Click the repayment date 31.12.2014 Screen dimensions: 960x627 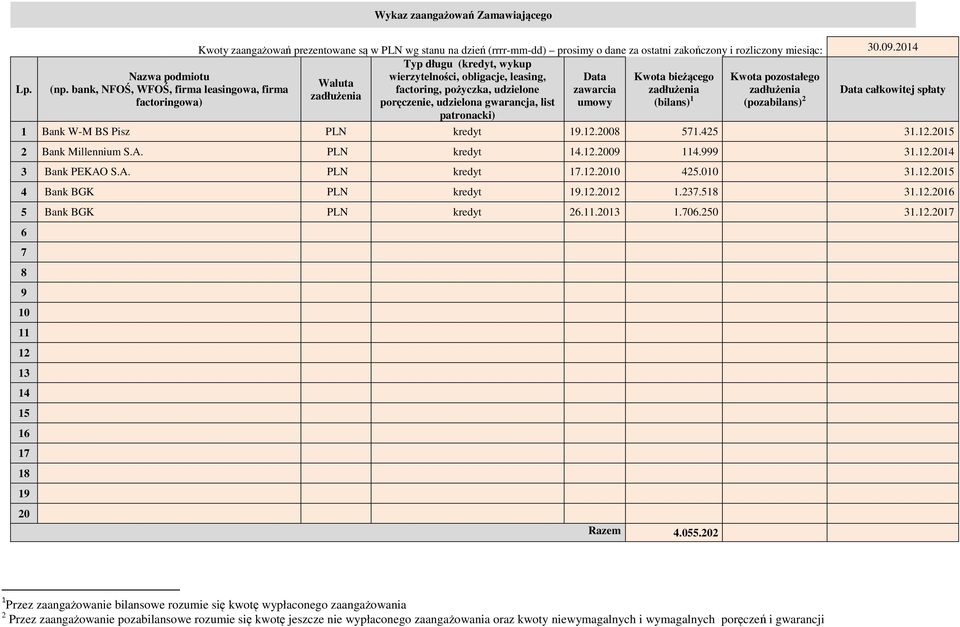pyautogui.click(x=893, y=152)
